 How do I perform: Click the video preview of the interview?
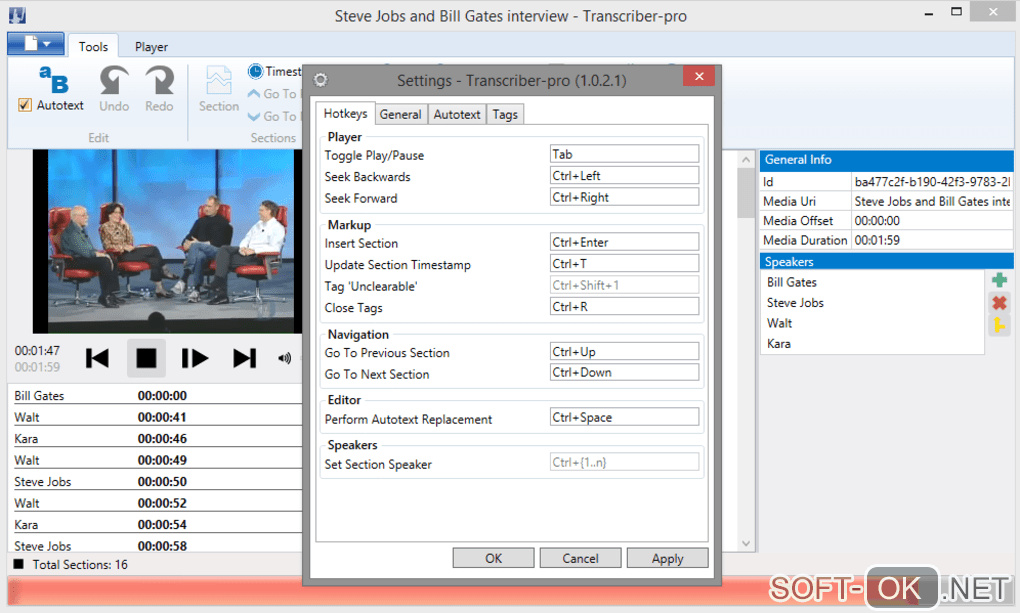tap(167, 241)
